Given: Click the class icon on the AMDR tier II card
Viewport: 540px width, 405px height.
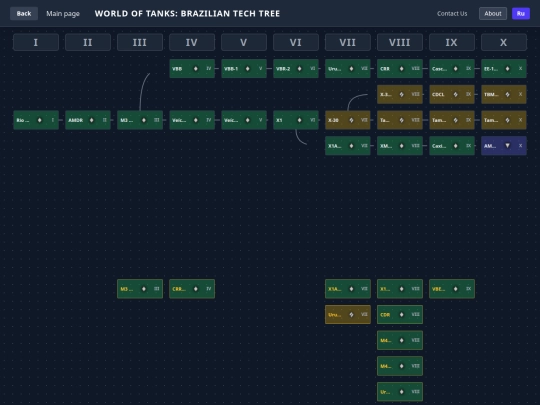Looking at the screenshot, I should click(x=92, y=120).
